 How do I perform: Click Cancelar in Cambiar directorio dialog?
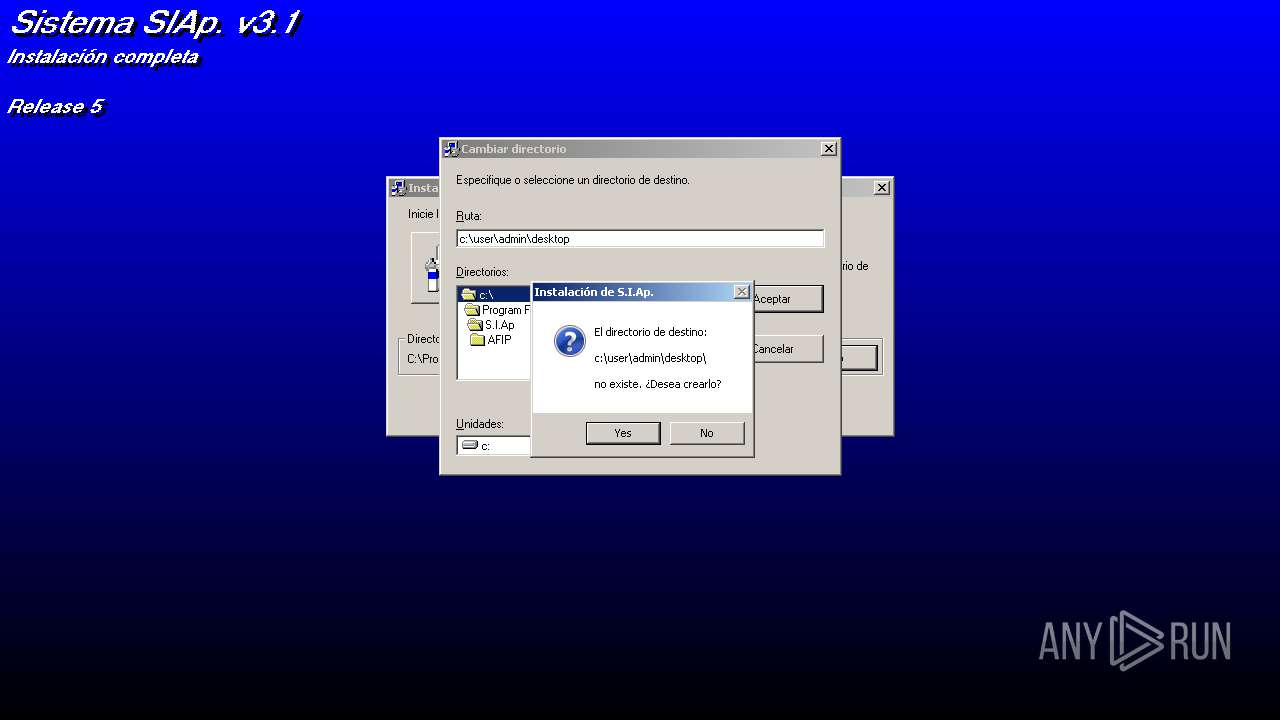[787, 349]
